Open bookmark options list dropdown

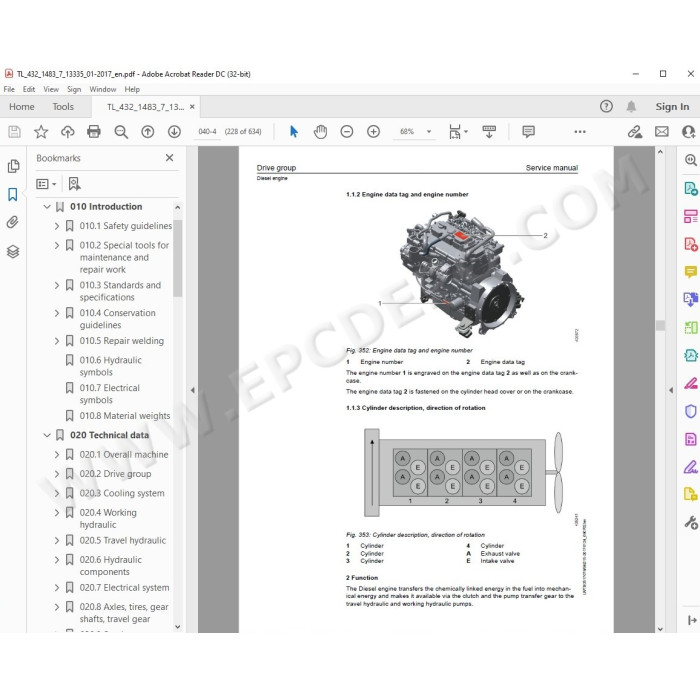pyautogui.click(x=46, y=184)
